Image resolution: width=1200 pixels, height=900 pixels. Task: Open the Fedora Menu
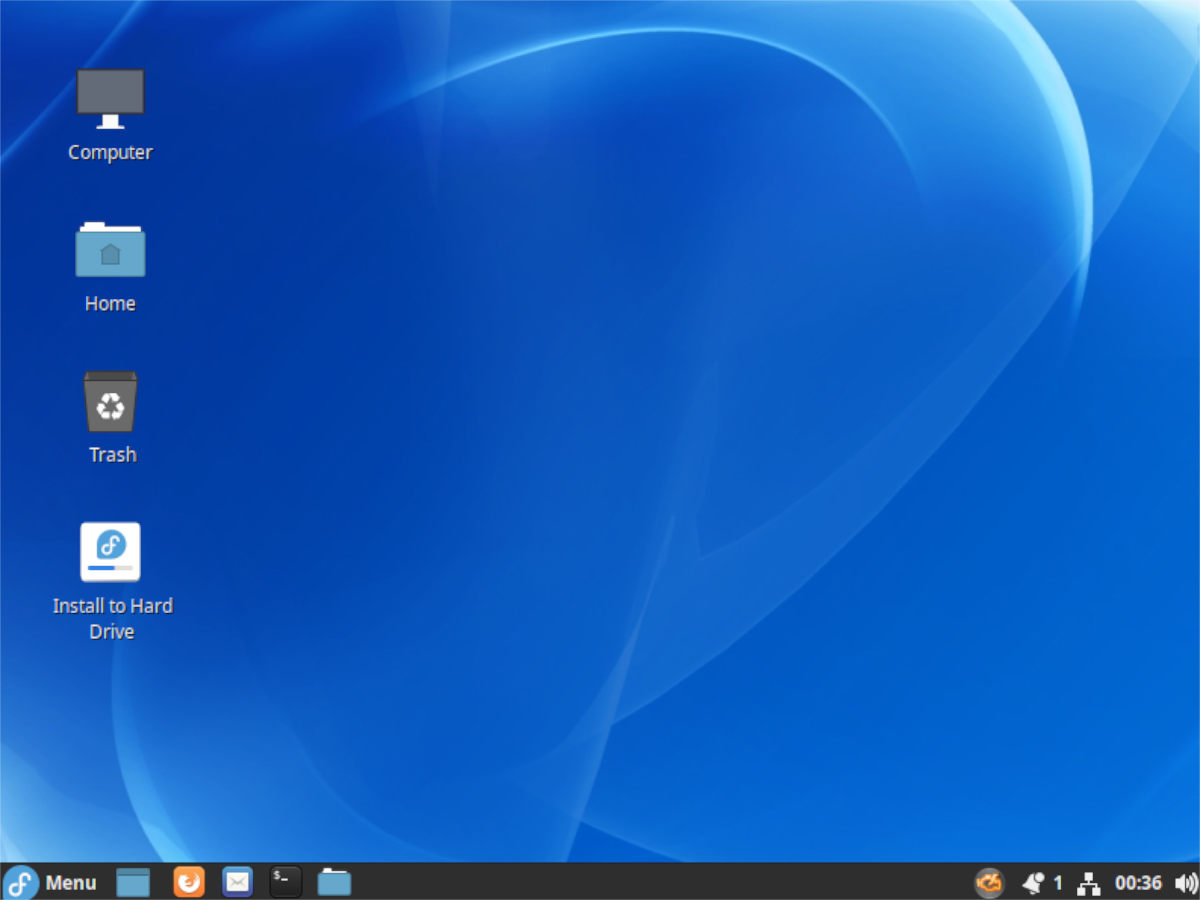pyautogui.click(x=70, y=882)
